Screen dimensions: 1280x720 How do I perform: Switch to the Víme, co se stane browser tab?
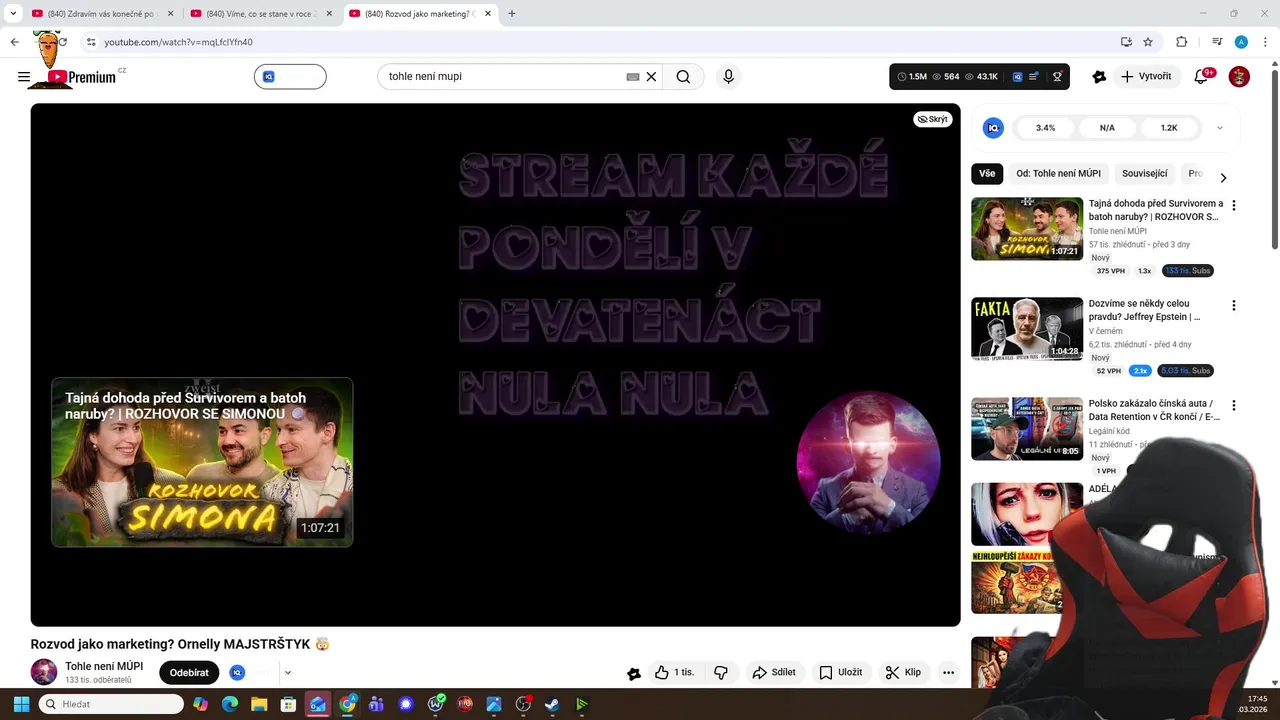(x=261, y=14)
